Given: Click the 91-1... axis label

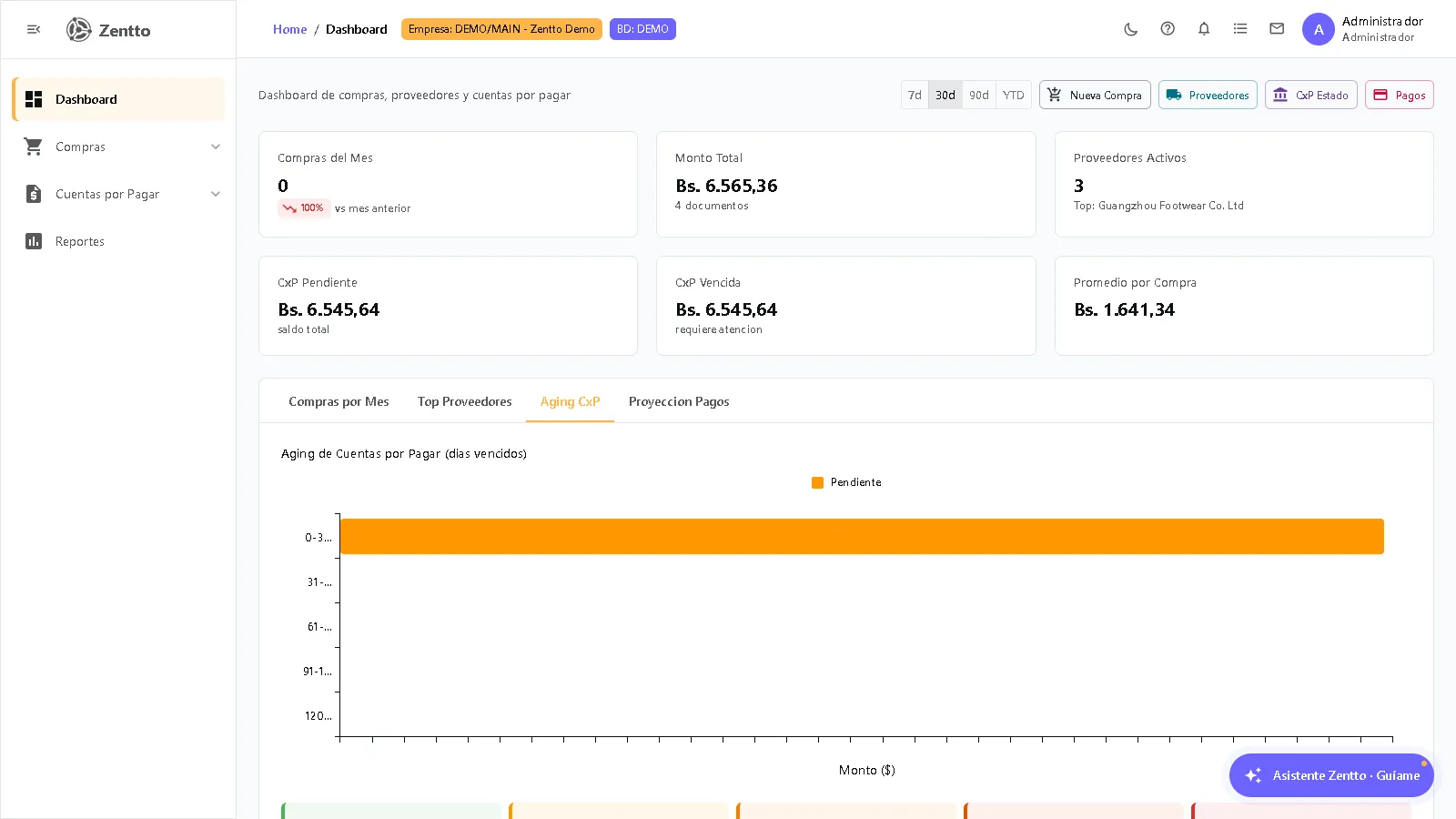Looking at the screenshot, I should (x=318, y=672).
